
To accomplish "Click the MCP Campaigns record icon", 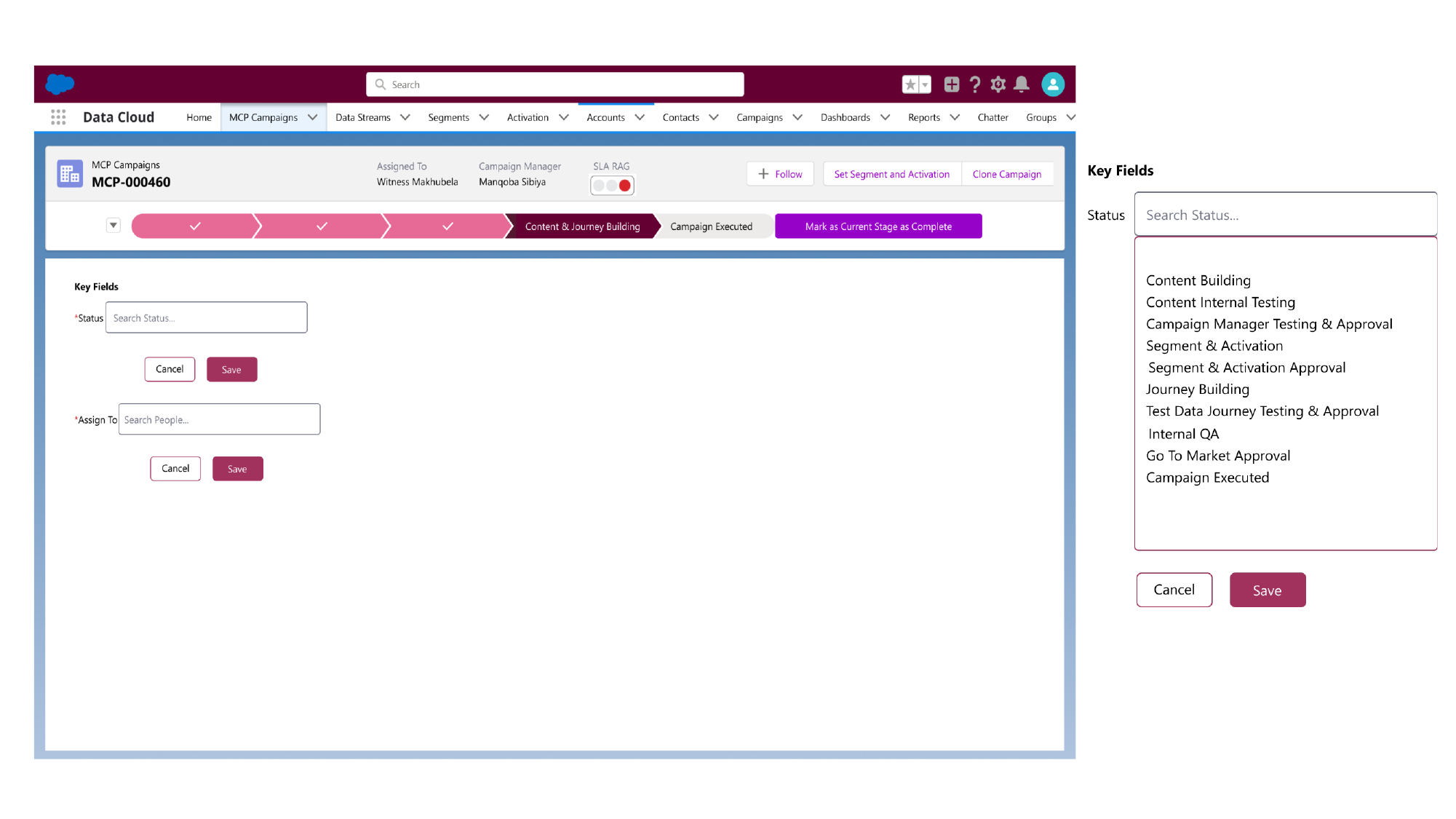I will (x=70, y=174).
